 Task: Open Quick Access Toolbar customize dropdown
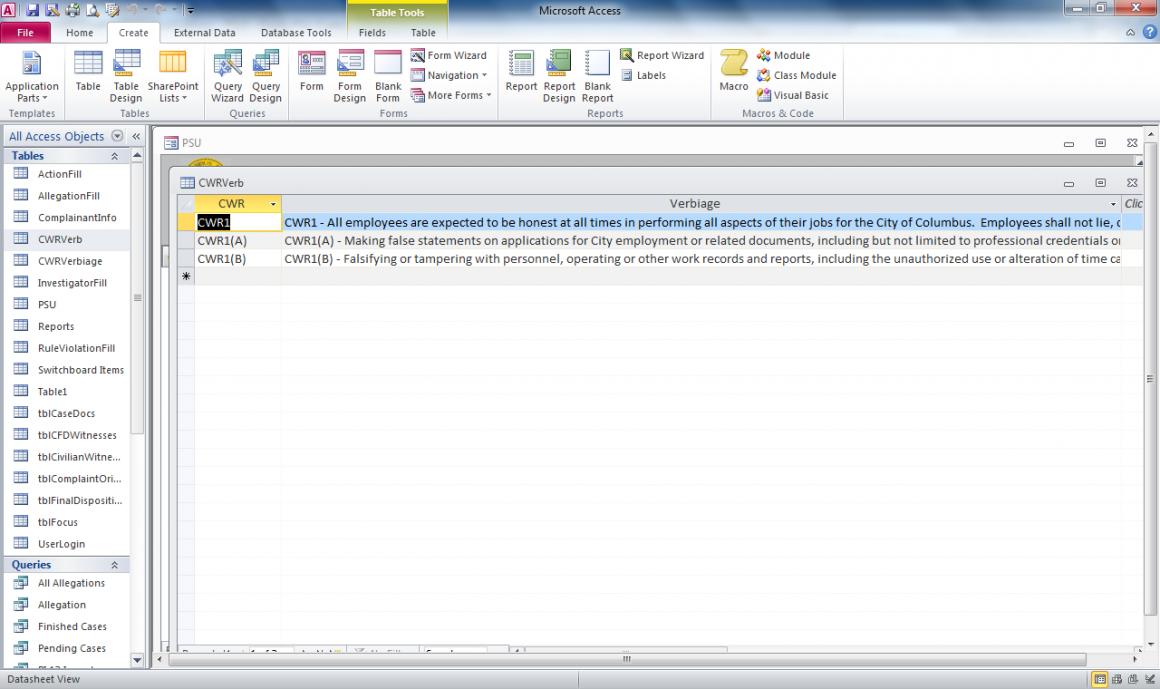(190, 10)
